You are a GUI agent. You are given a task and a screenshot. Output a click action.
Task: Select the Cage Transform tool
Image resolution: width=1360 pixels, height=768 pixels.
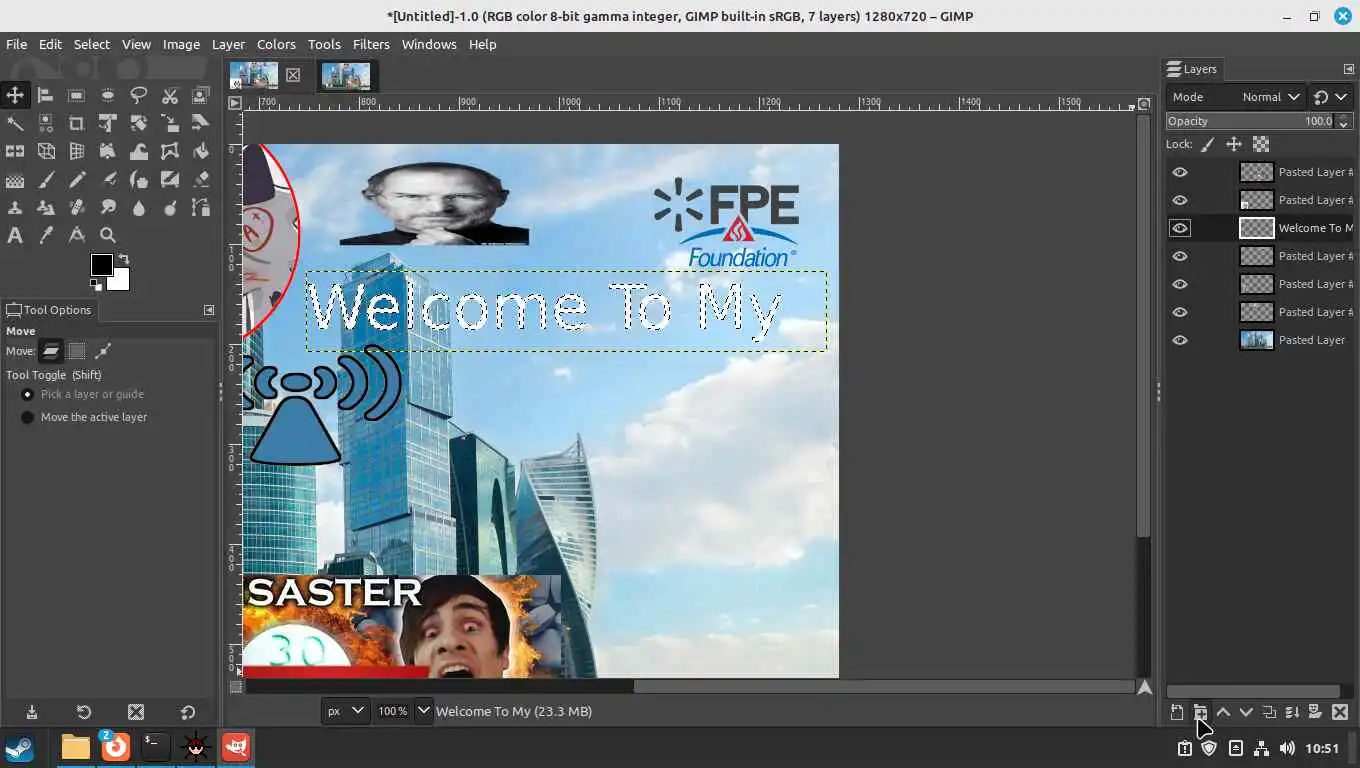coord(169,151)
